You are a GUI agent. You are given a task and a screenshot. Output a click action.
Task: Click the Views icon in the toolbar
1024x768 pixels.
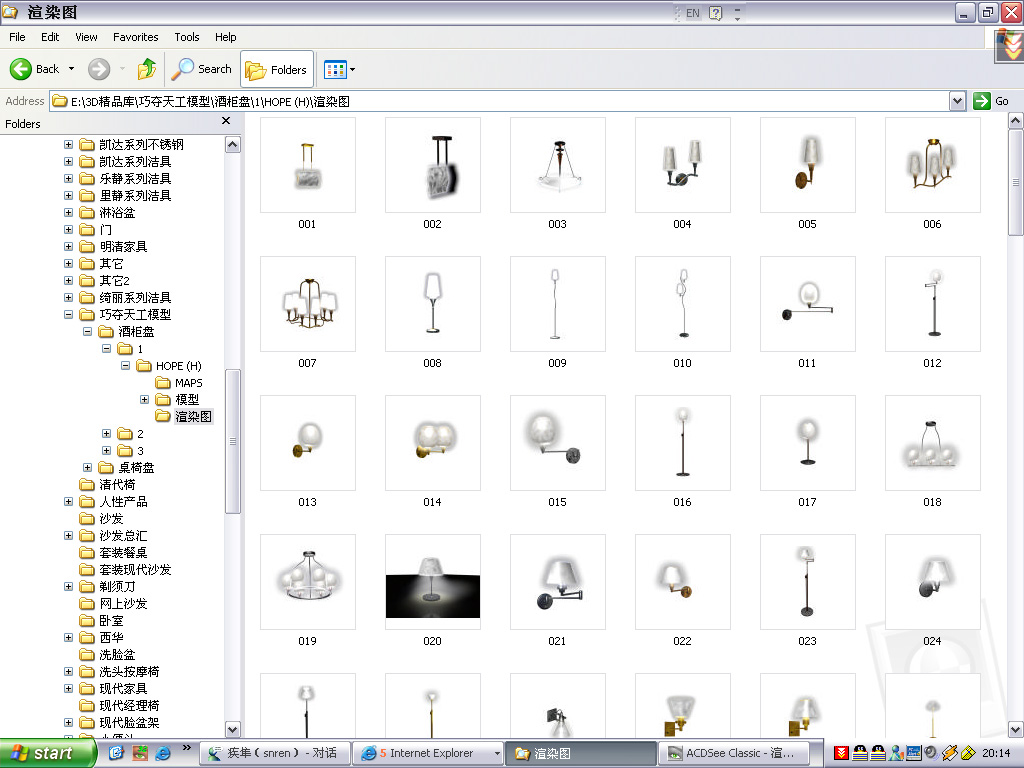pyautogui.click(x=335, y=69)
